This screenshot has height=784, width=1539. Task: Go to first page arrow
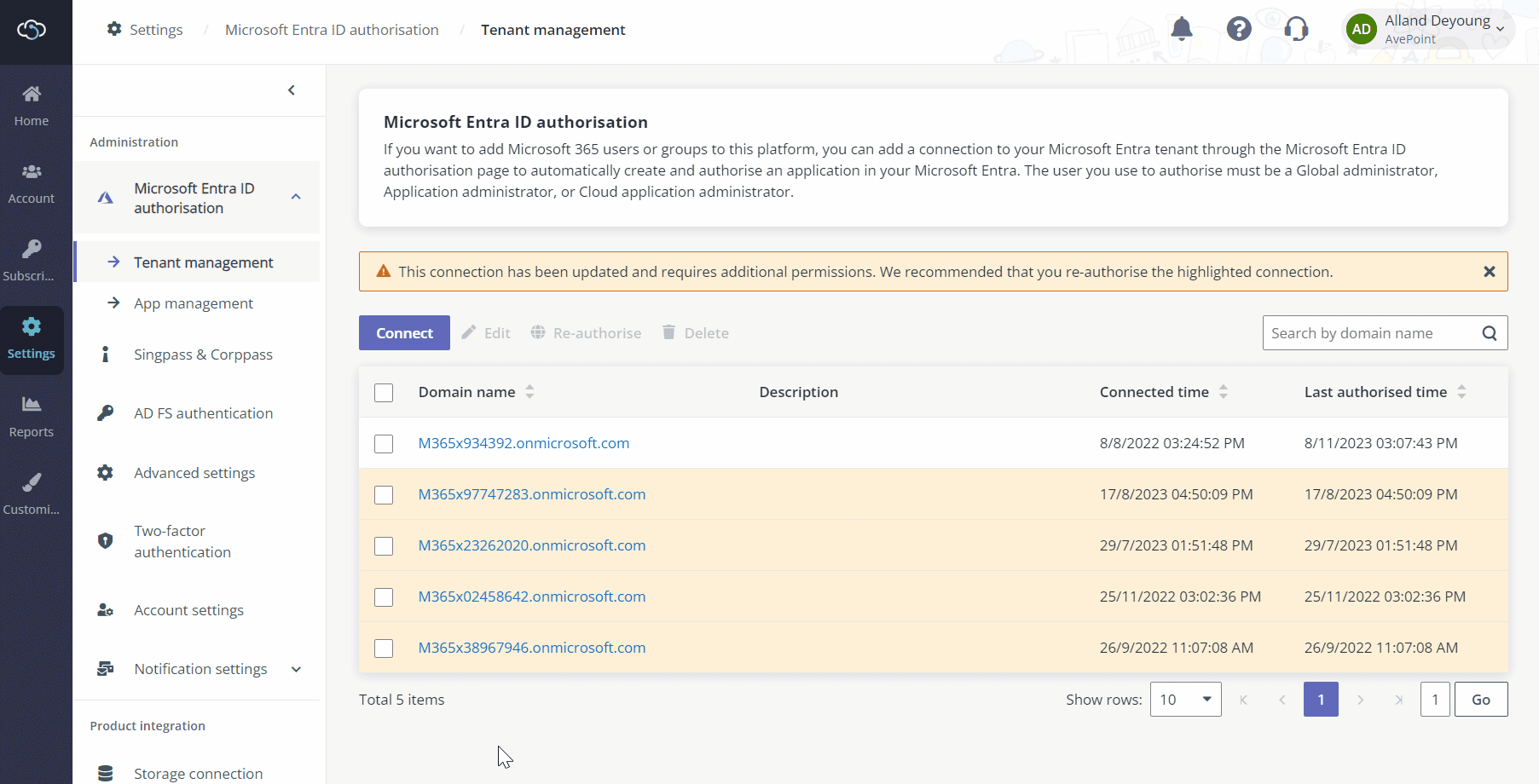point(1243,700)
